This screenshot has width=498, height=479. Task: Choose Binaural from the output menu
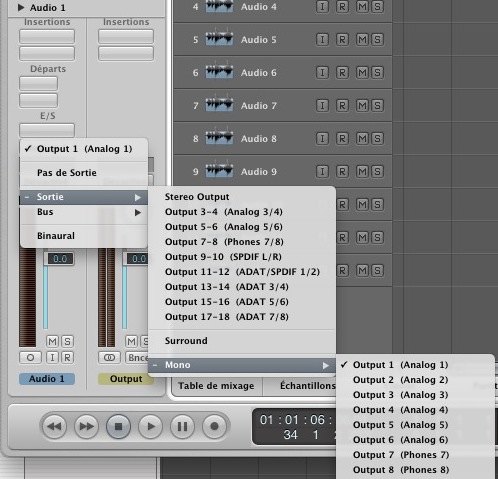coord(84,236)
